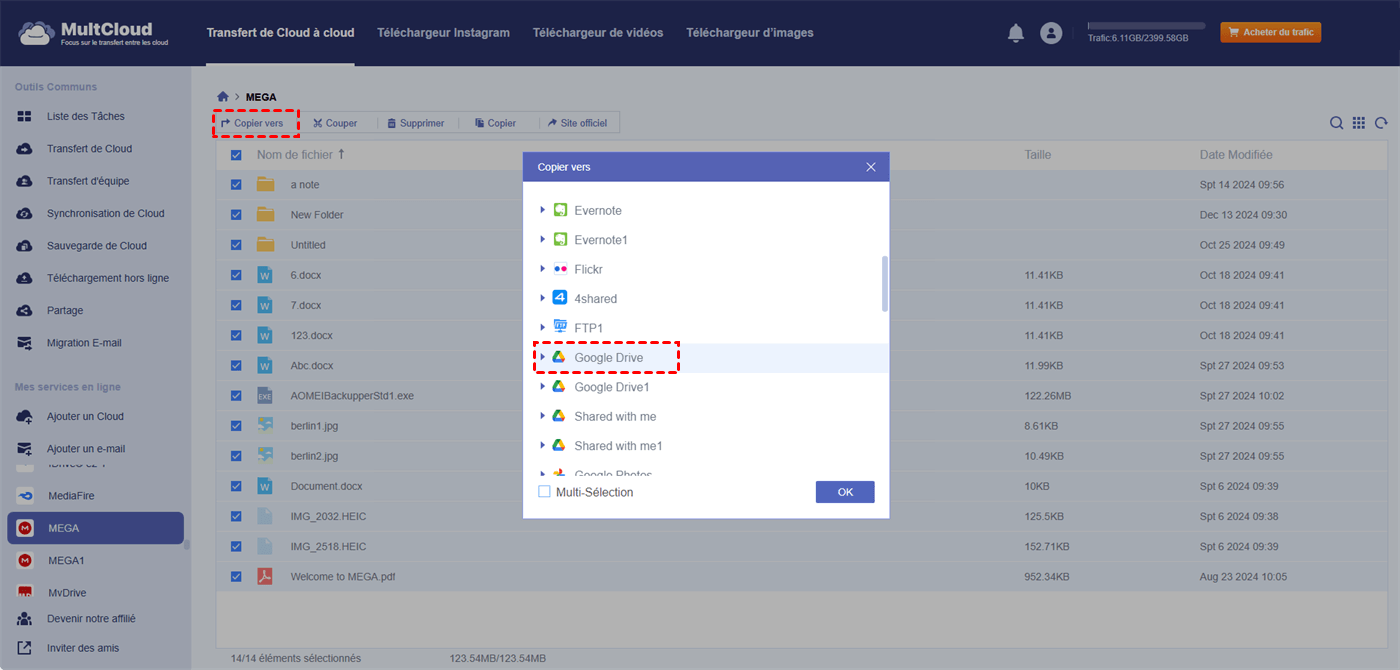The height and width of the screenshot is (670, 1400).
Task: Open the search icon above file list
Action: pyautogui.click(x=1336, y=123)
